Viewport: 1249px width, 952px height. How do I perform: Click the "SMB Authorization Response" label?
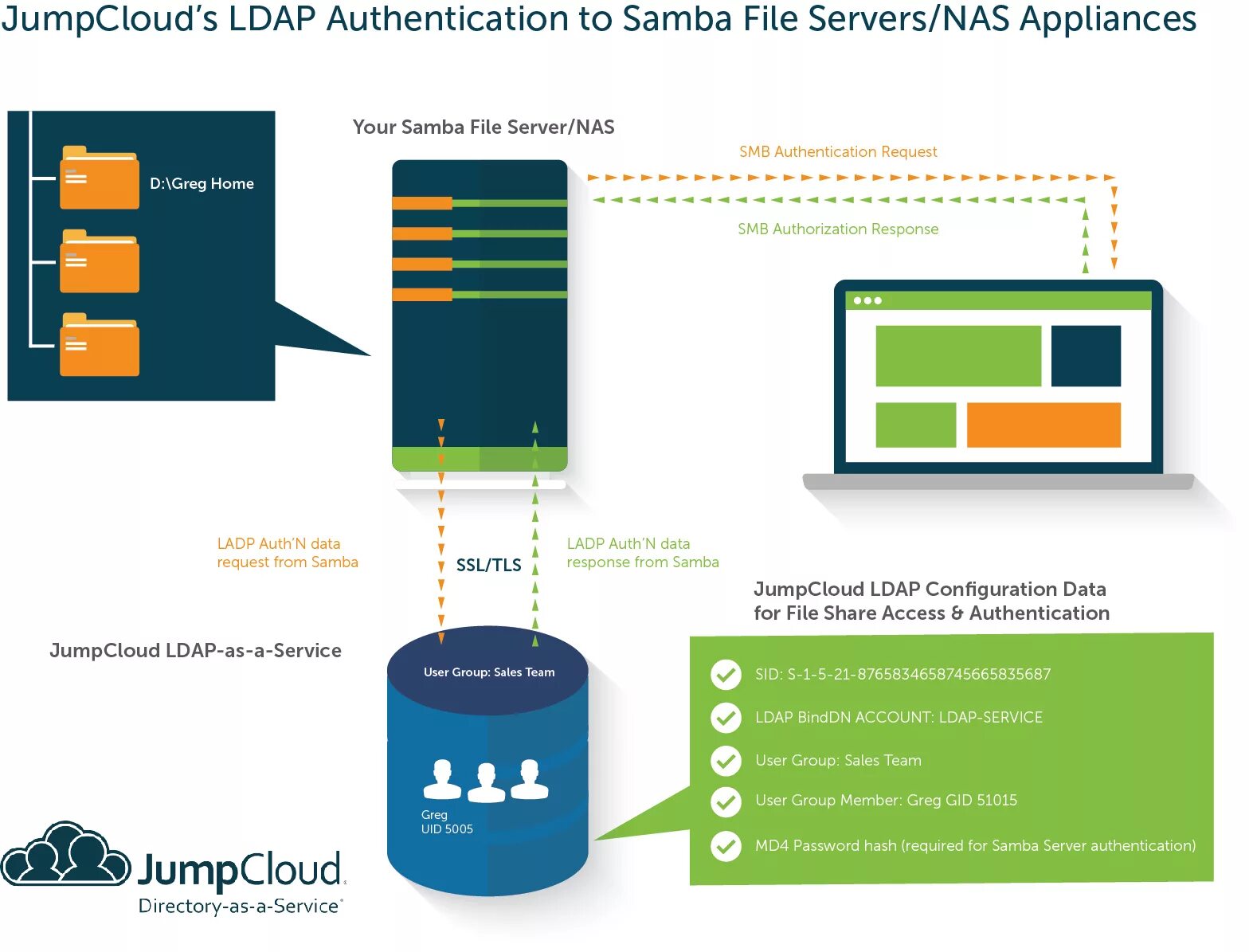tap(838, 229)
